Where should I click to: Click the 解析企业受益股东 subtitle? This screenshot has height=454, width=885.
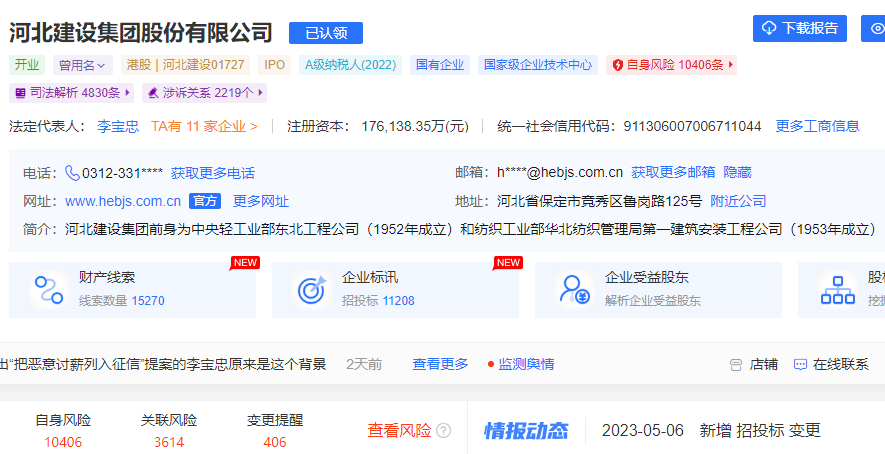(x=652, y=301)
